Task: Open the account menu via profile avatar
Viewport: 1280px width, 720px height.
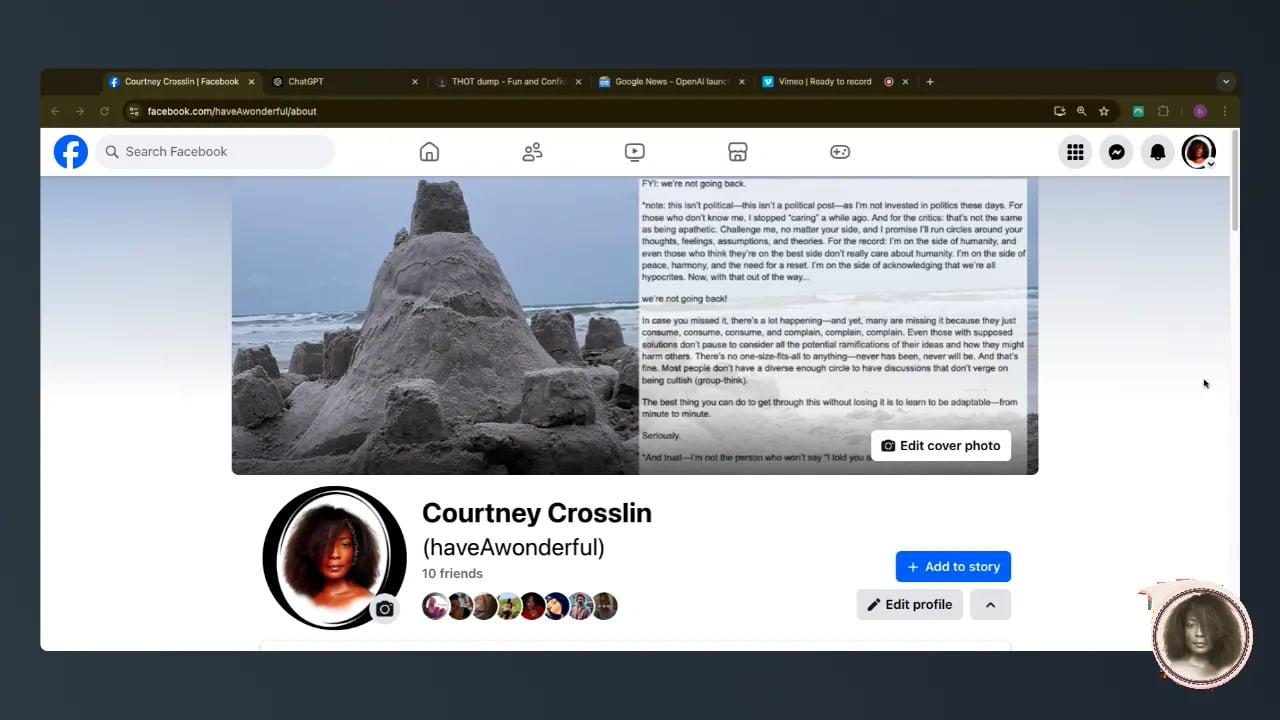Action: coord(1198,152)
